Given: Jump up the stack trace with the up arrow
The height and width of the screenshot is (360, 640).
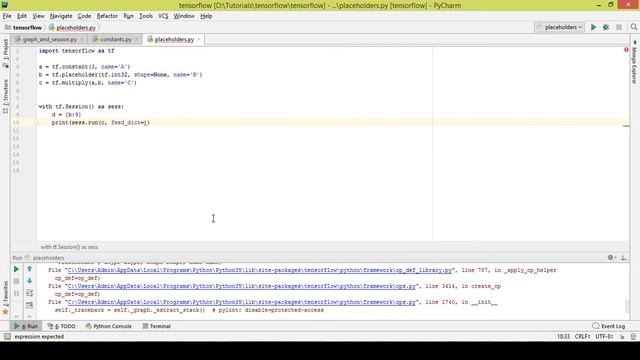Looking at the screenshot, I should point(29,269).
